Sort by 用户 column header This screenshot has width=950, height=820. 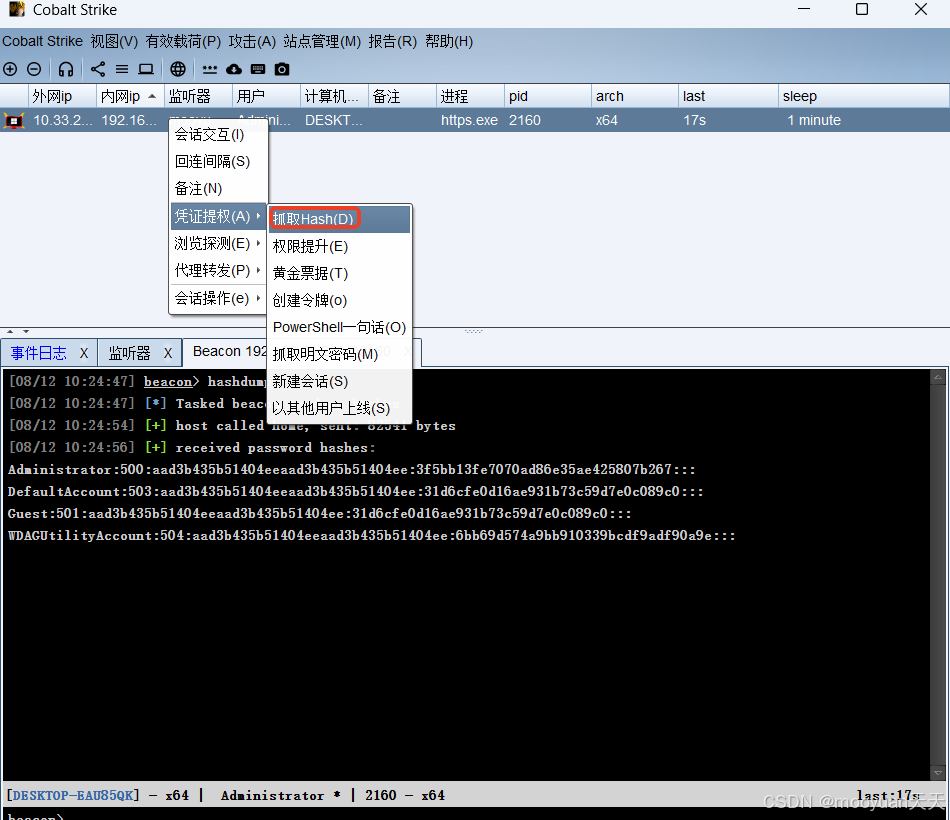[266, 96]
